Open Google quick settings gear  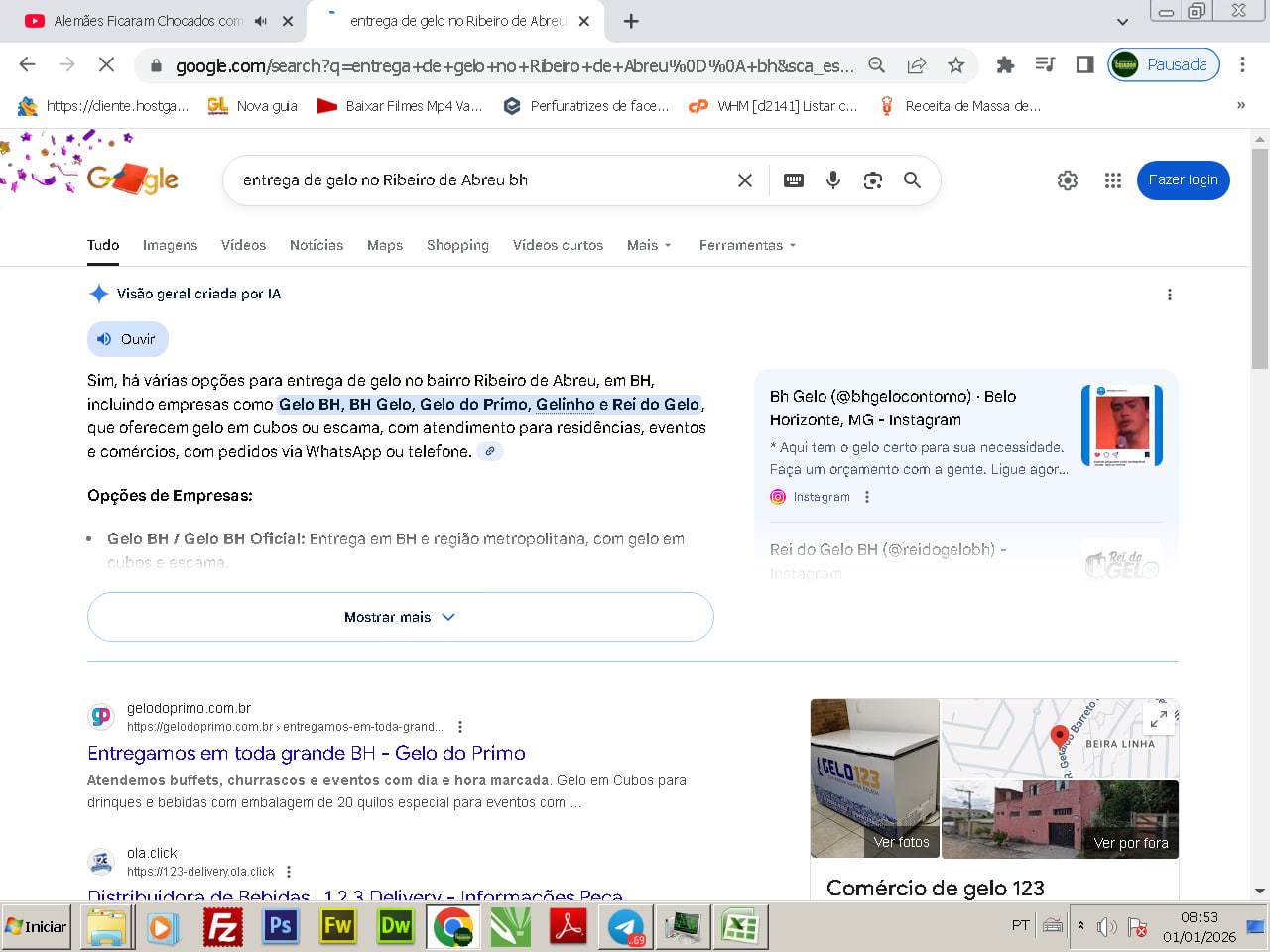click(x=1068, y=180)
